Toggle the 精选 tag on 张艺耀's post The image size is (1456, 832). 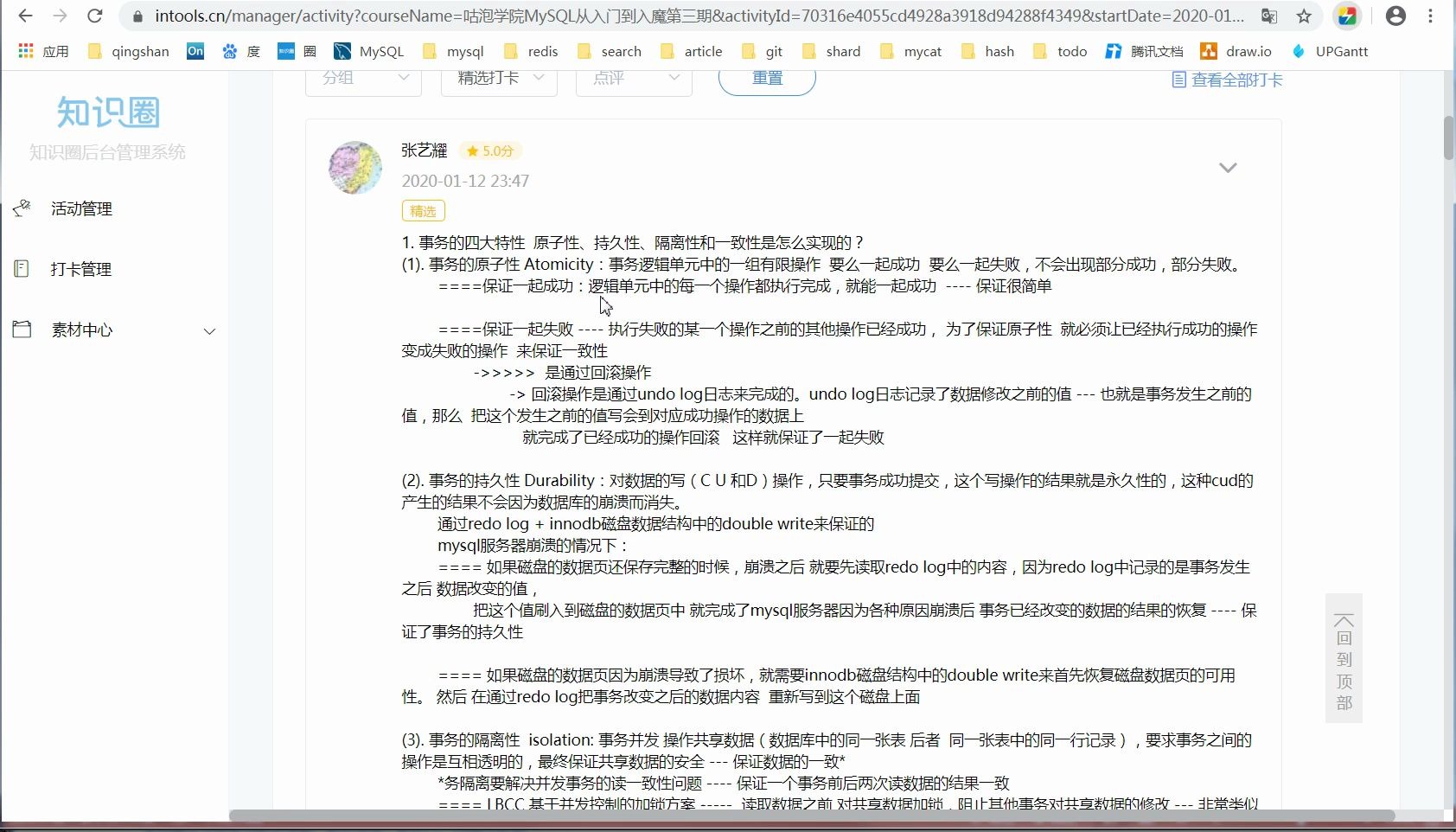423,210
